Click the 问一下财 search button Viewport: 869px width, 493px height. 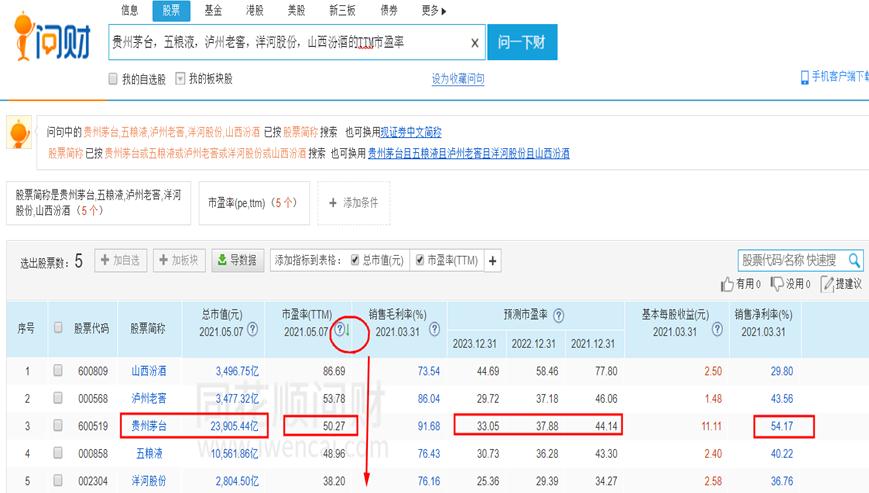click(x=522, y=42)
